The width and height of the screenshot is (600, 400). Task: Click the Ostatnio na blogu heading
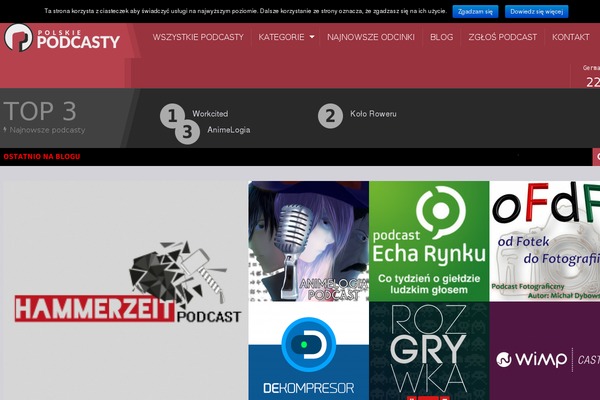click(42, 157)
